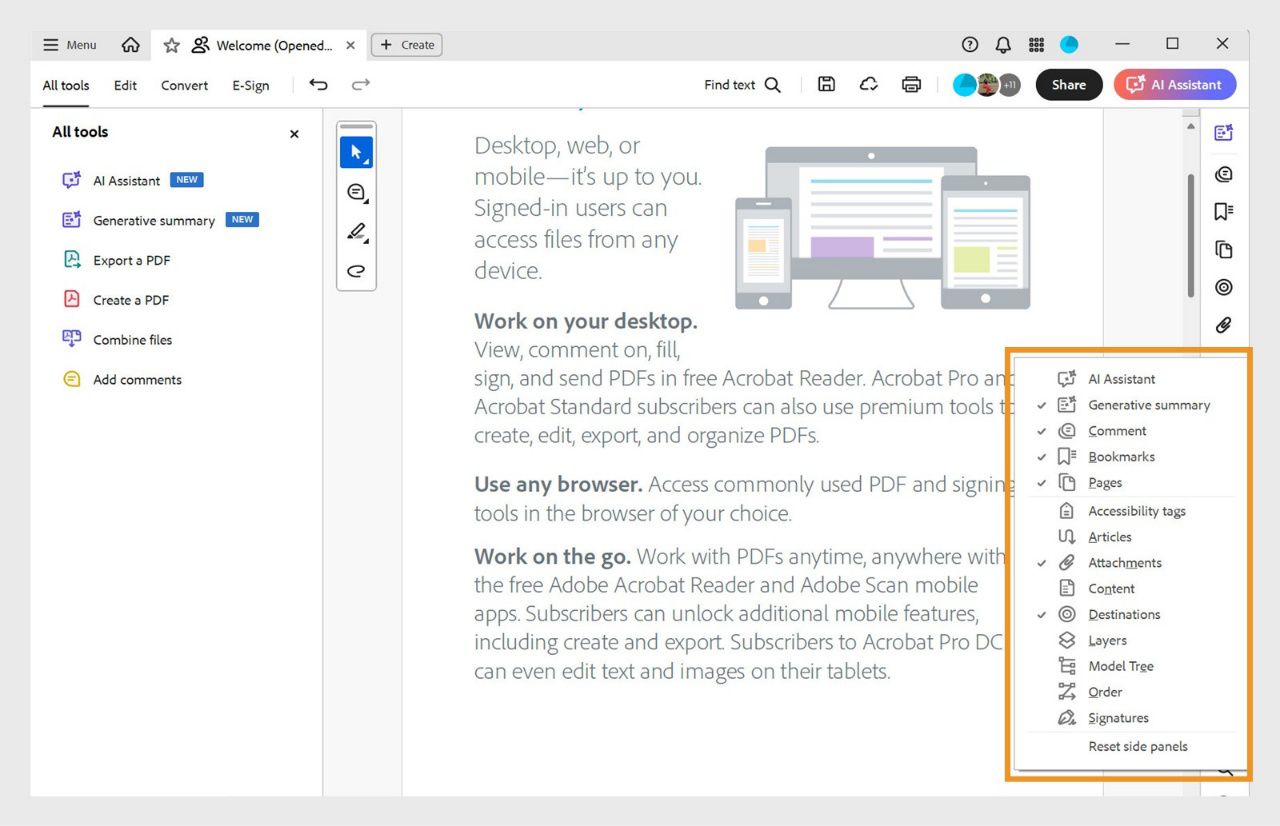The height and width of the screenshot is (826, 1280).
Task: Open the Export a PDF tool
Action: pos(130,260)
